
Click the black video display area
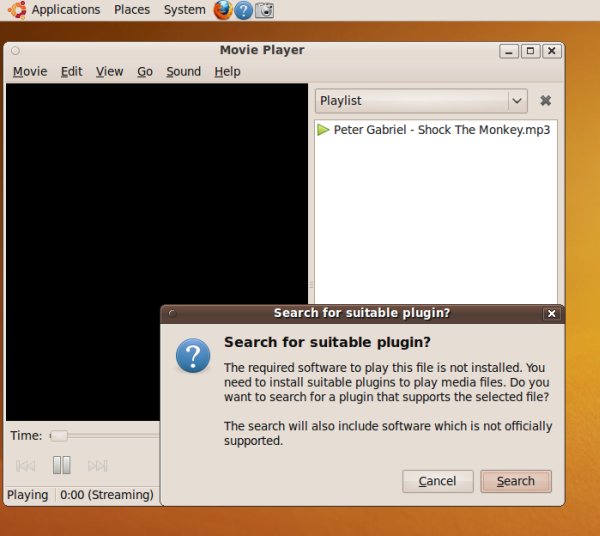click(x=157, y=194)
